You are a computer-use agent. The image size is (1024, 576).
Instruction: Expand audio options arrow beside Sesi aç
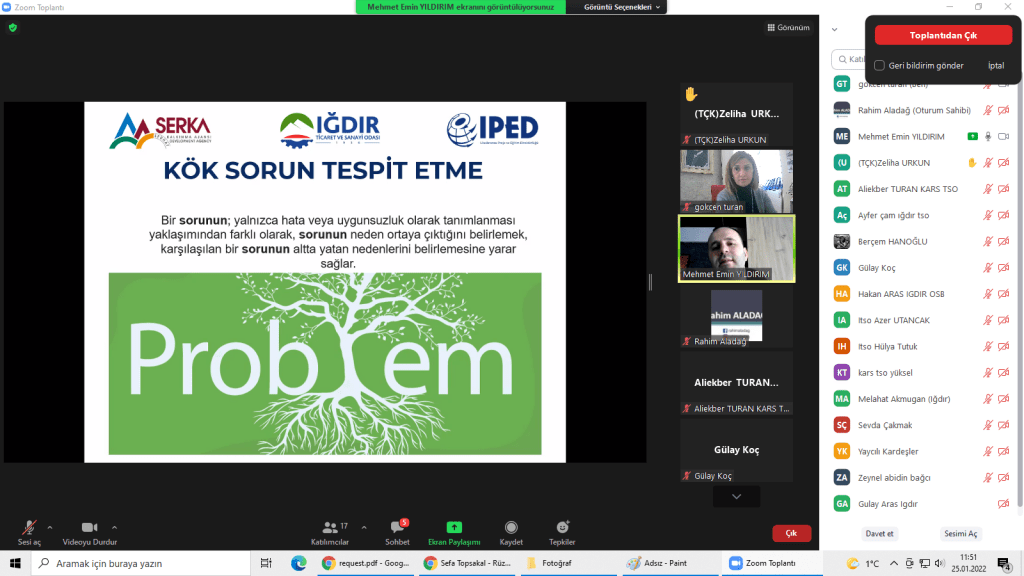click(50, 526)
